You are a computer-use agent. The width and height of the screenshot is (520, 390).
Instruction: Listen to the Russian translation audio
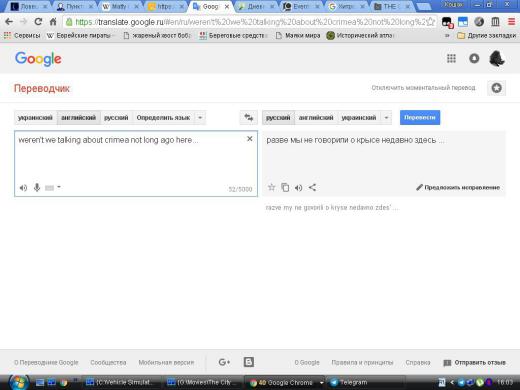298,188
